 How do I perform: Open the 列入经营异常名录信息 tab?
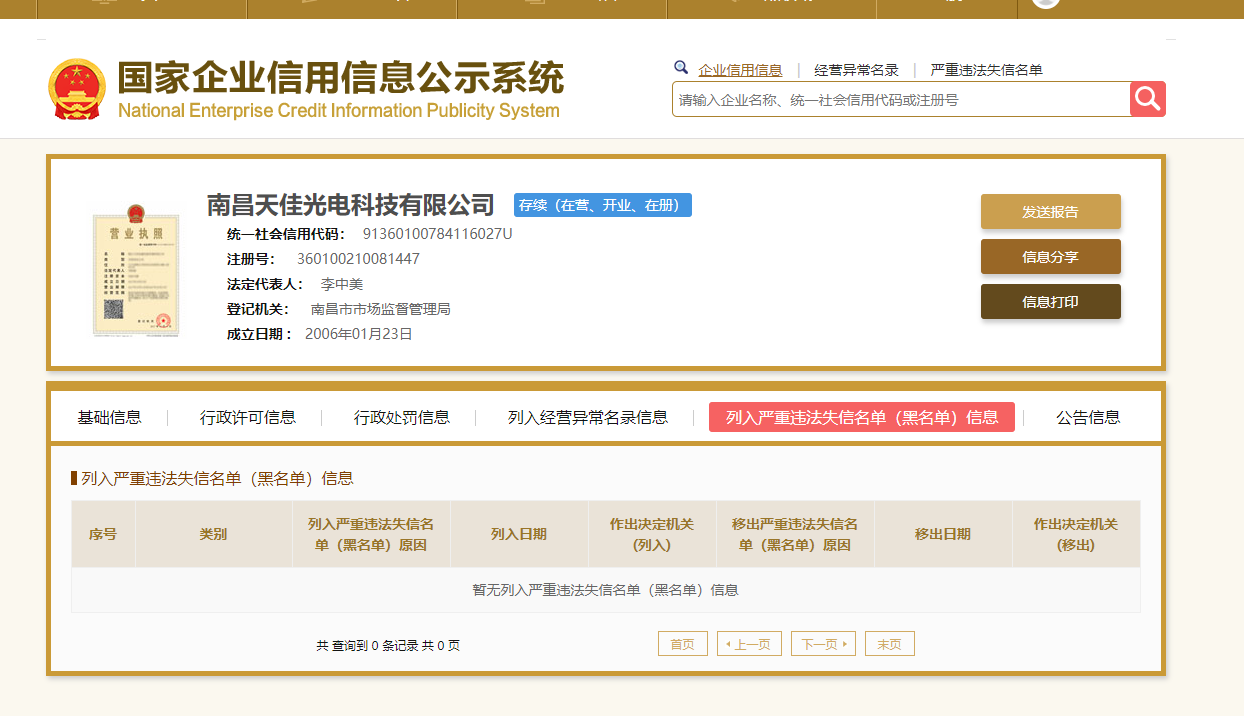[x=588, y=417]
